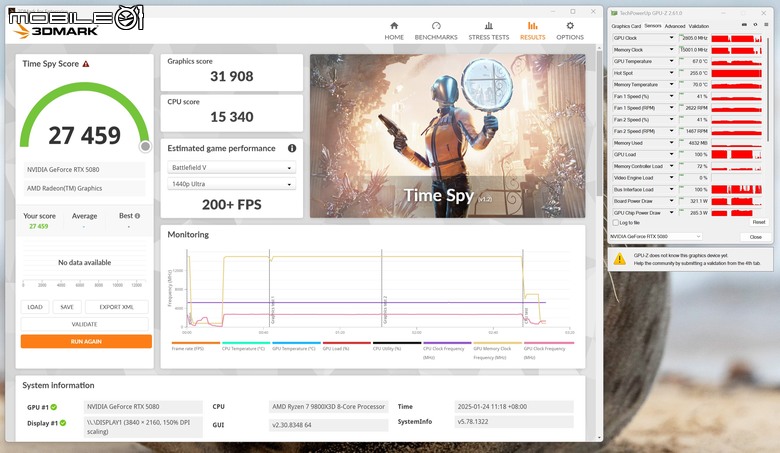The image size is (780, 453).
Task: Click the GPU-Z Close button
Action: 755,237
